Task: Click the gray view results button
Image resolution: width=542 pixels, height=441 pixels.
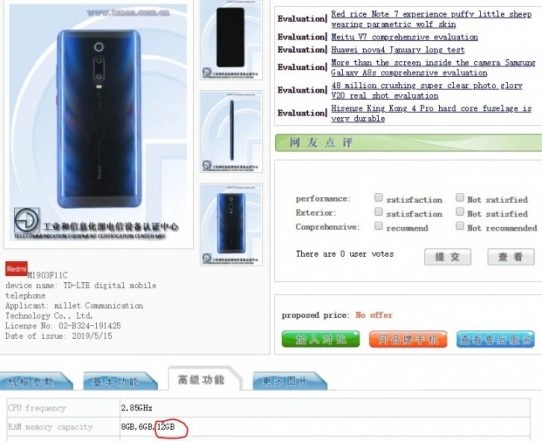Action: [x=511, y=257]
